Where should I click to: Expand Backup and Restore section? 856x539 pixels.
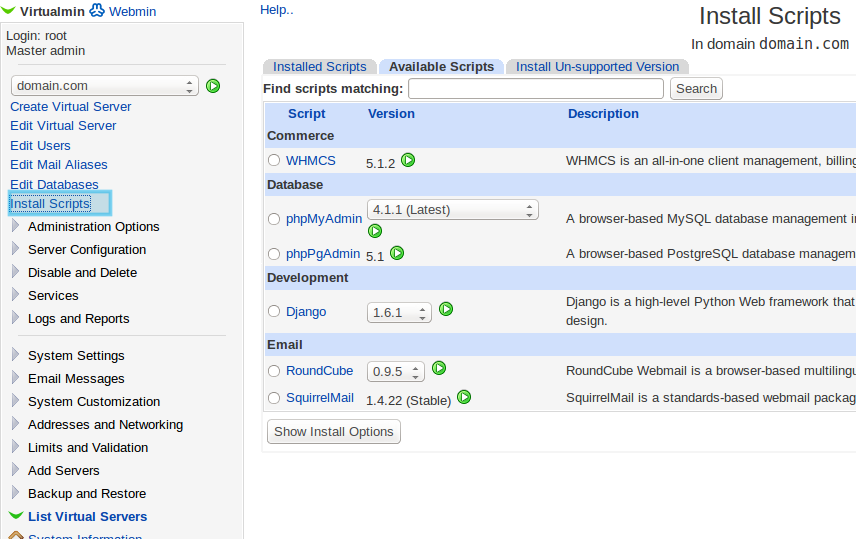15,494
